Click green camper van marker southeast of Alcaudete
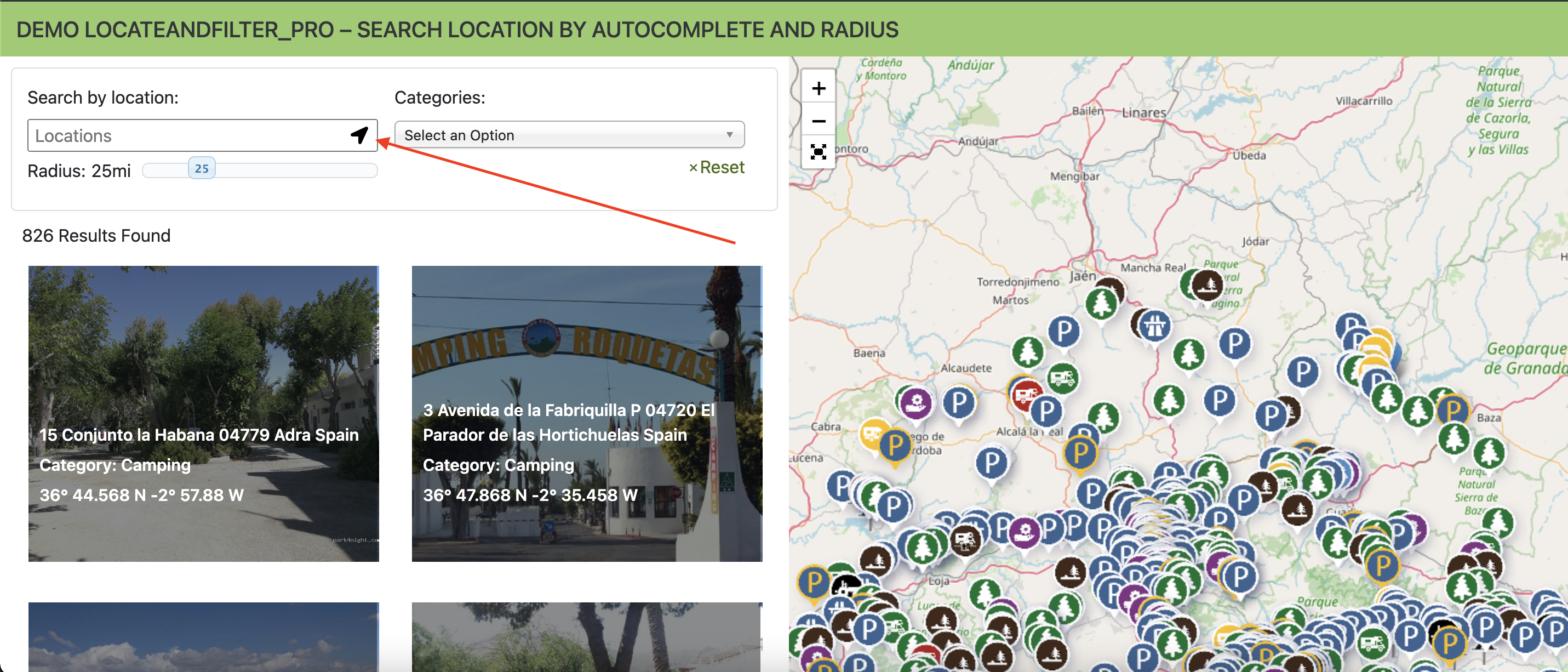The image size is (1568, 672). click(1063, 378)
